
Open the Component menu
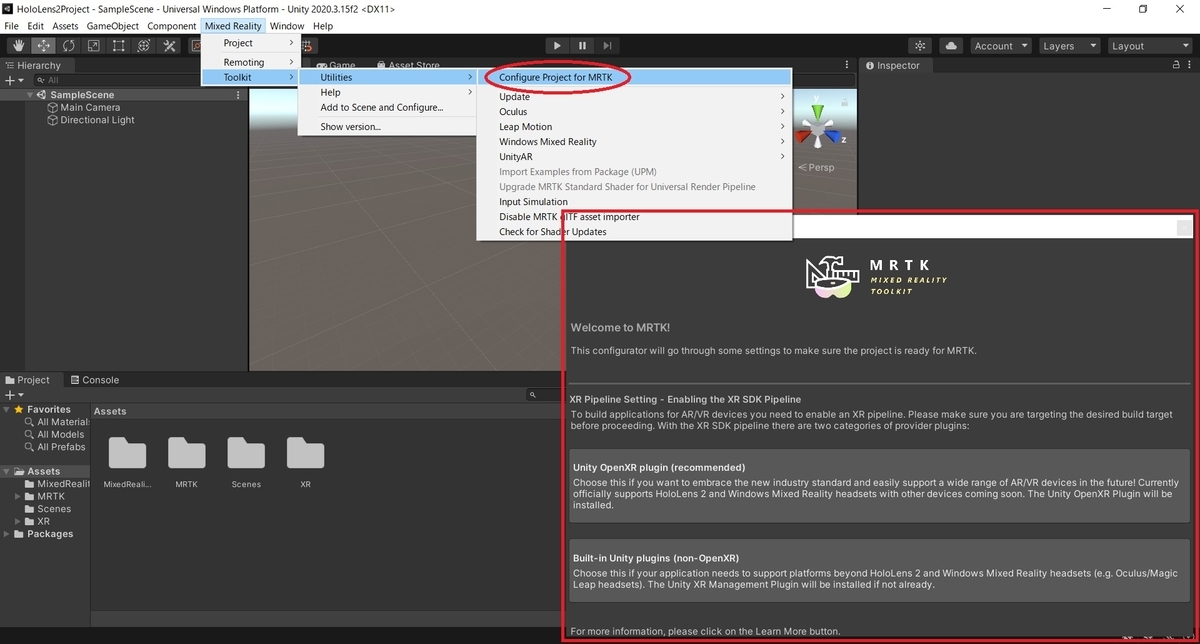pos(171,26)
